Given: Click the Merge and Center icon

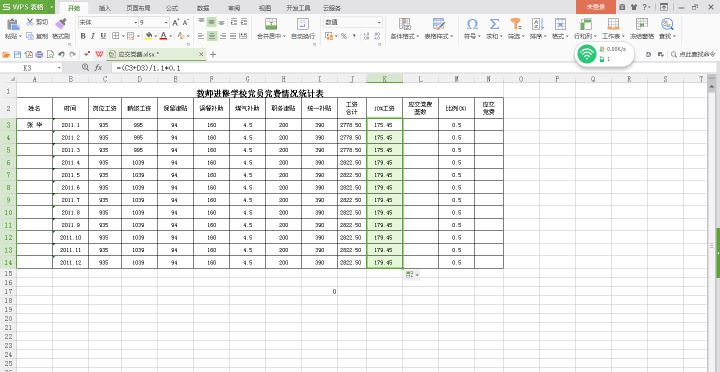Looking at the screenshot, I should click(271, 24).
